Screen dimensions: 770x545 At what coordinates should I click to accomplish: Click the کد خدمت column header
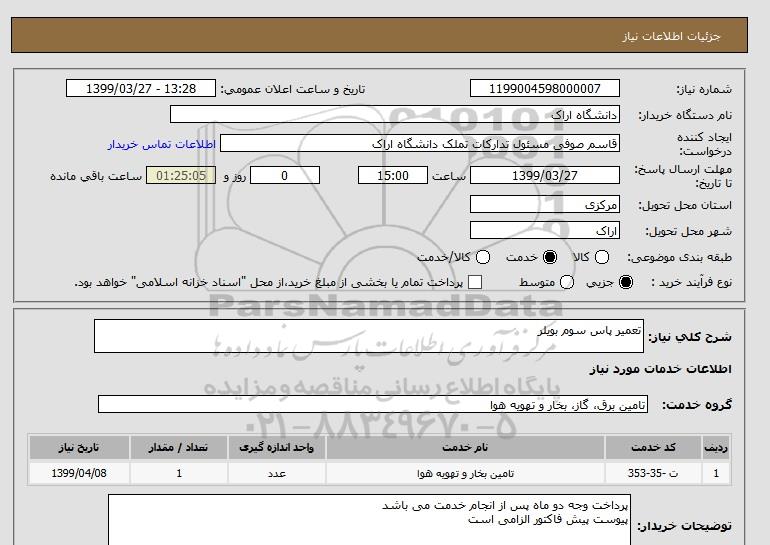pyautogui.click(x=653, y=447)
